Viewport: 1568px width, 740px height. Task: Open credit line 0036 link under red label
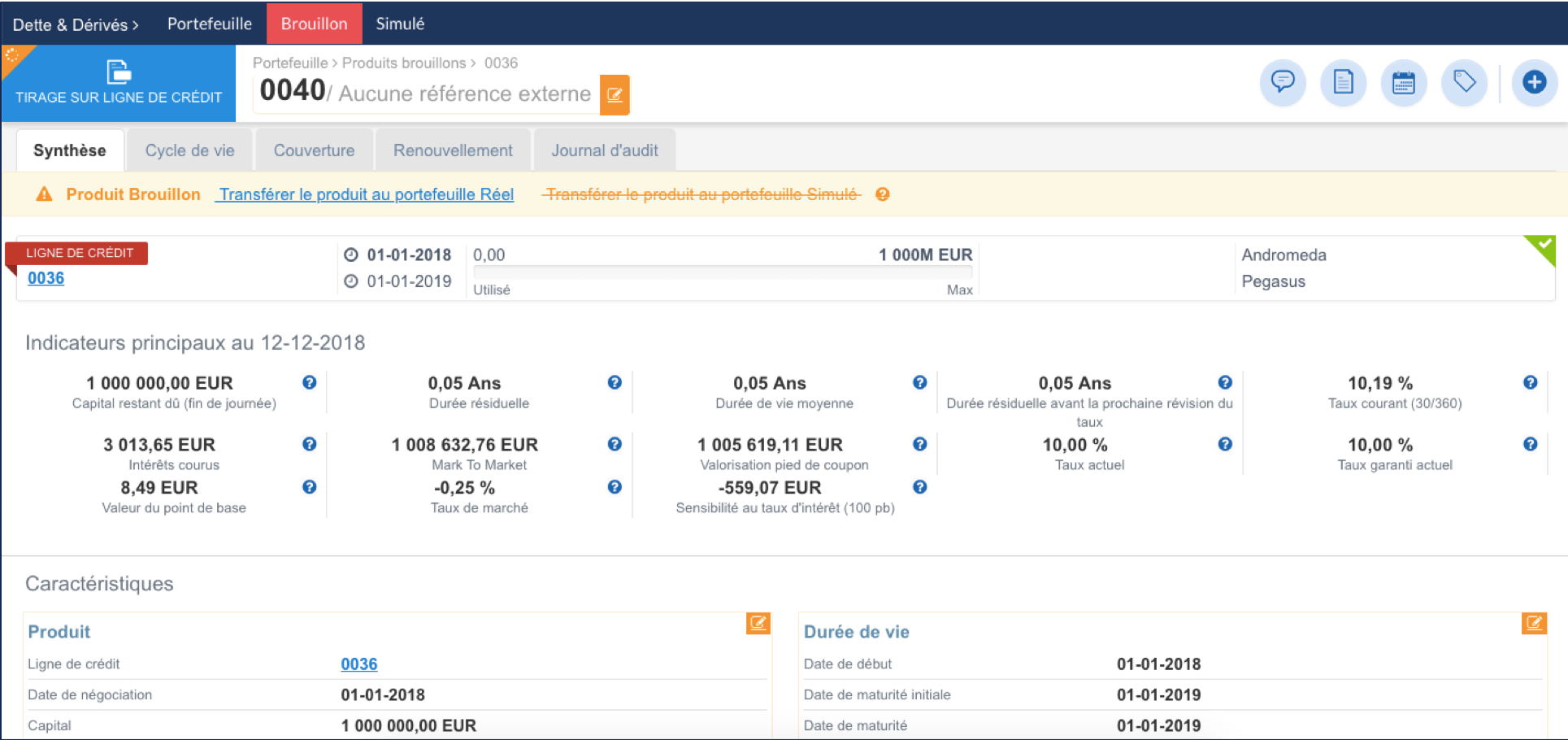click(46, 278)
